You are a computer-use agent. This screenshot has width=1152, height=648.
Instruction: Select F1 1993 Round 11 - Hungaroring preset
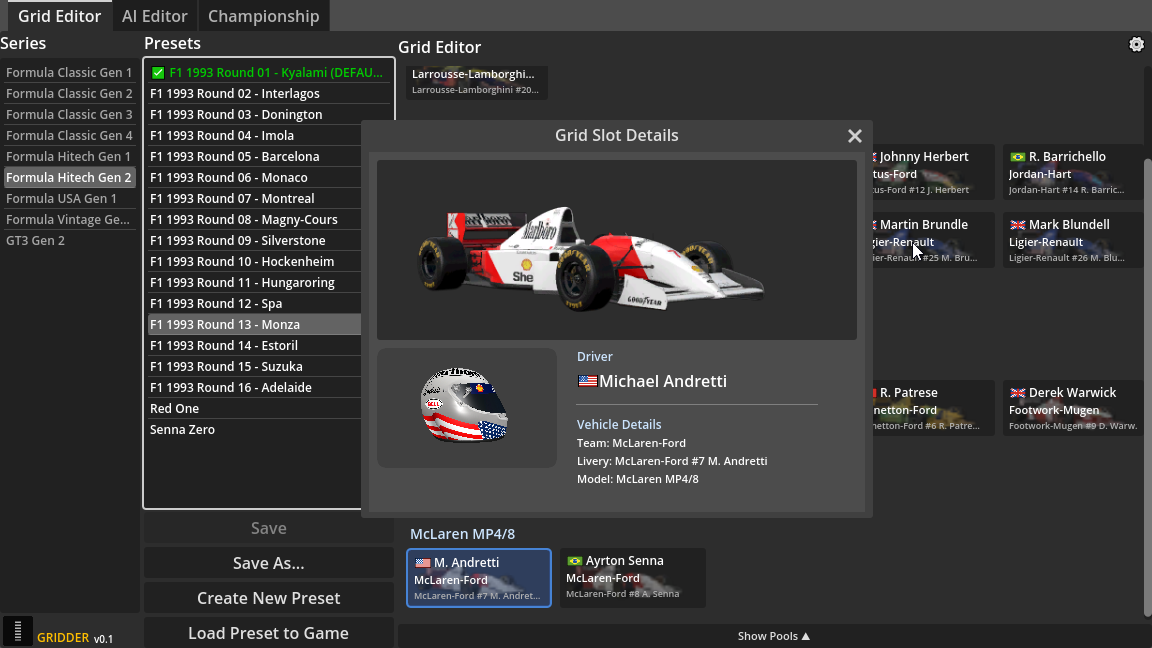pyautogui.click(x=254, y=283)
